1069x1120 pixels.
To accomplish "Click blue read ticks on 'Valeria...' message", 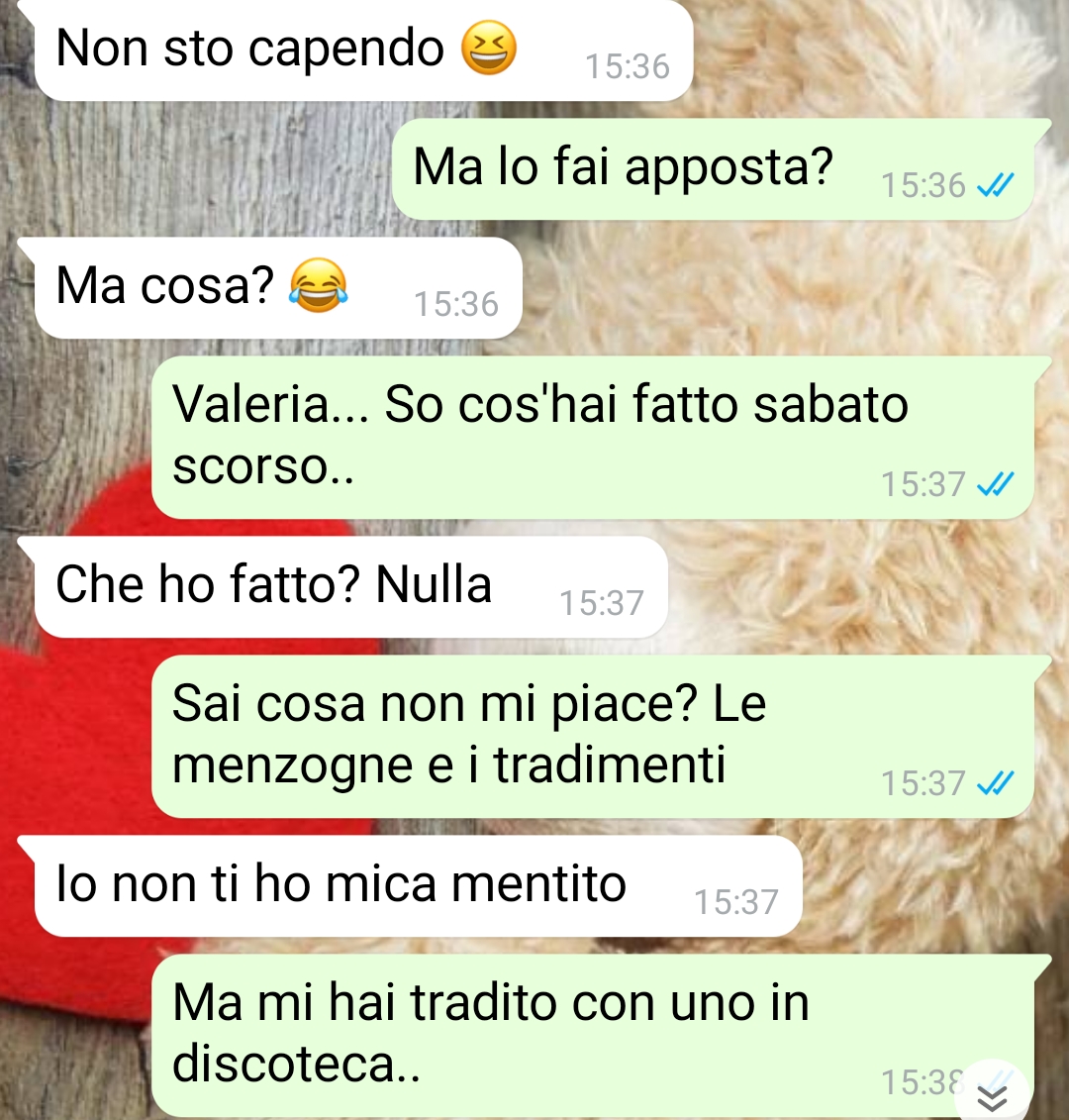I will (x=995, y=484).
